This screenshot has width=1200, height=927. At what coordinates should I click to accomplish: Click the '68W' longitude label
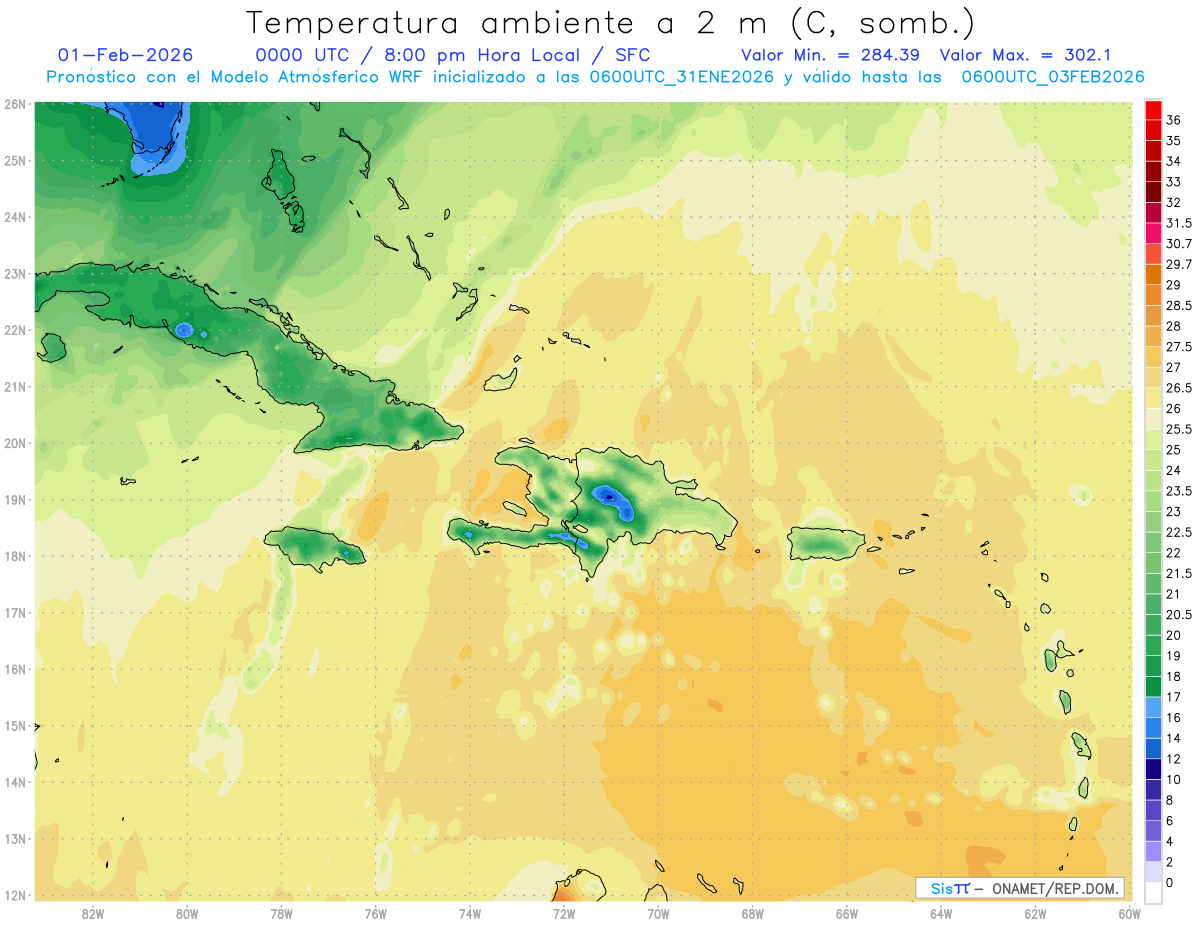tap(753, 914)
